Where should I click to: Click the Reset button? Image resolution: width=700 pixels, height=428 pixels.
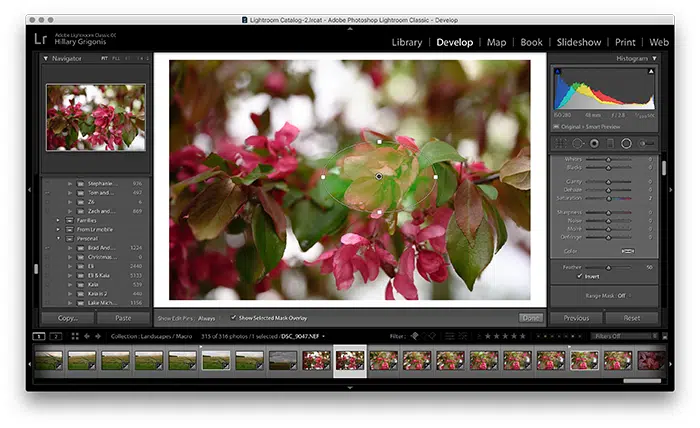pos(632,318)
